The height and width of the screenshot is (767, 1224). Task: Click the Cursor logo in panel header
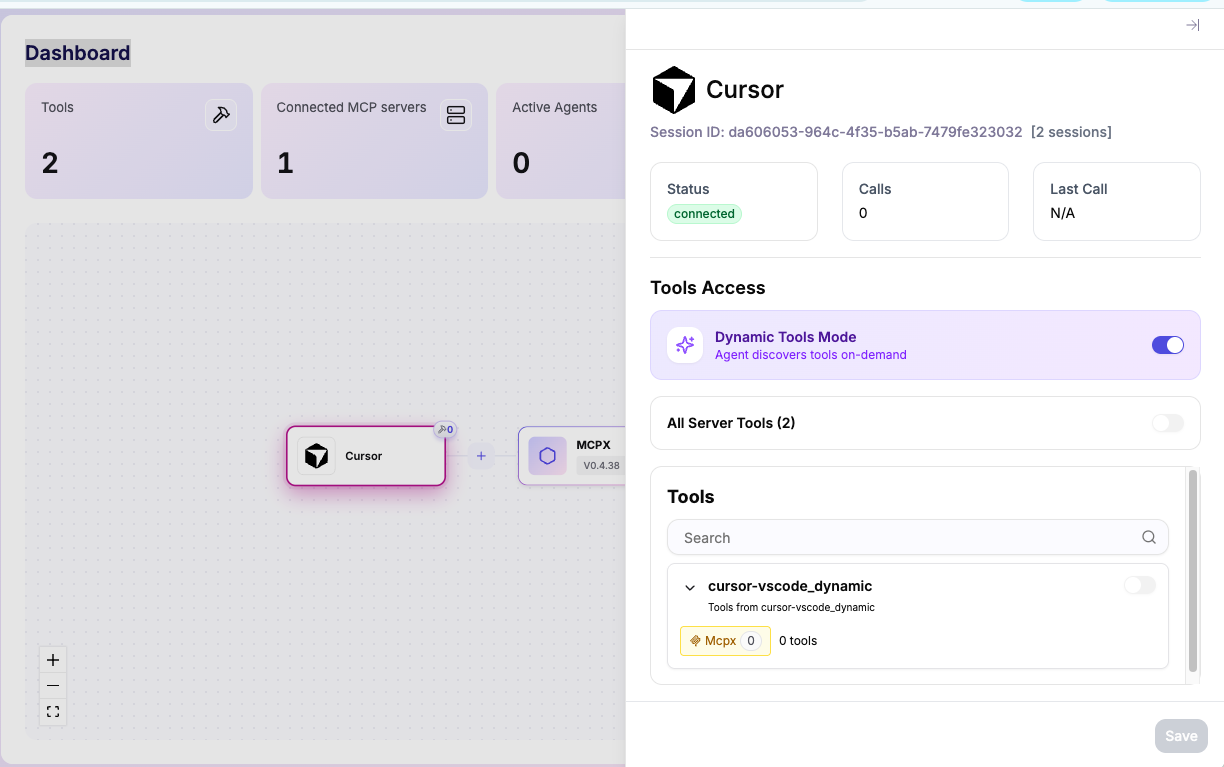click(673, 90)
